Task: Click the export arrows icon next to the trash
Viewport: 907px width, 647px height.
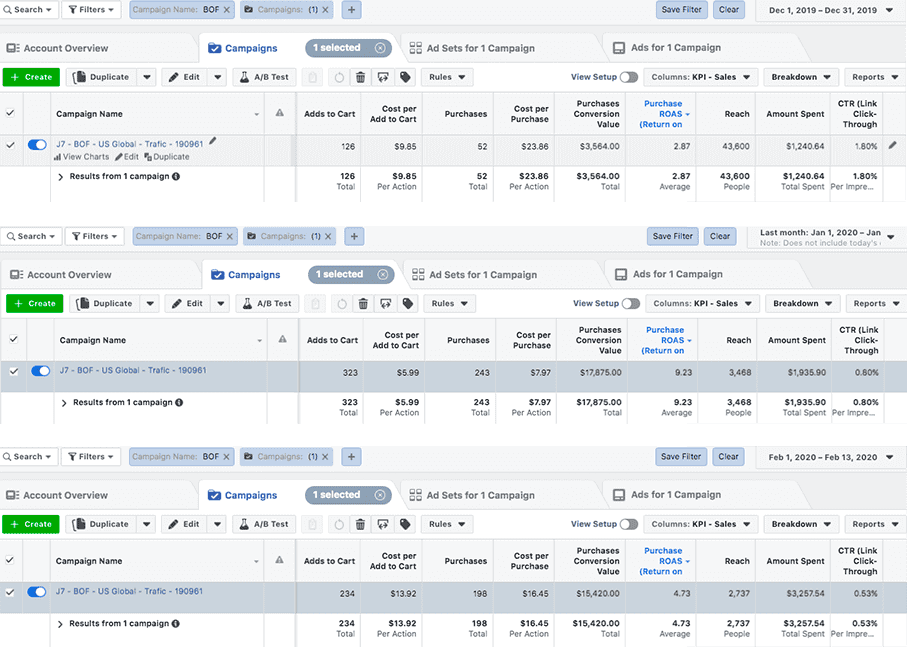Action: coord(383,77)
